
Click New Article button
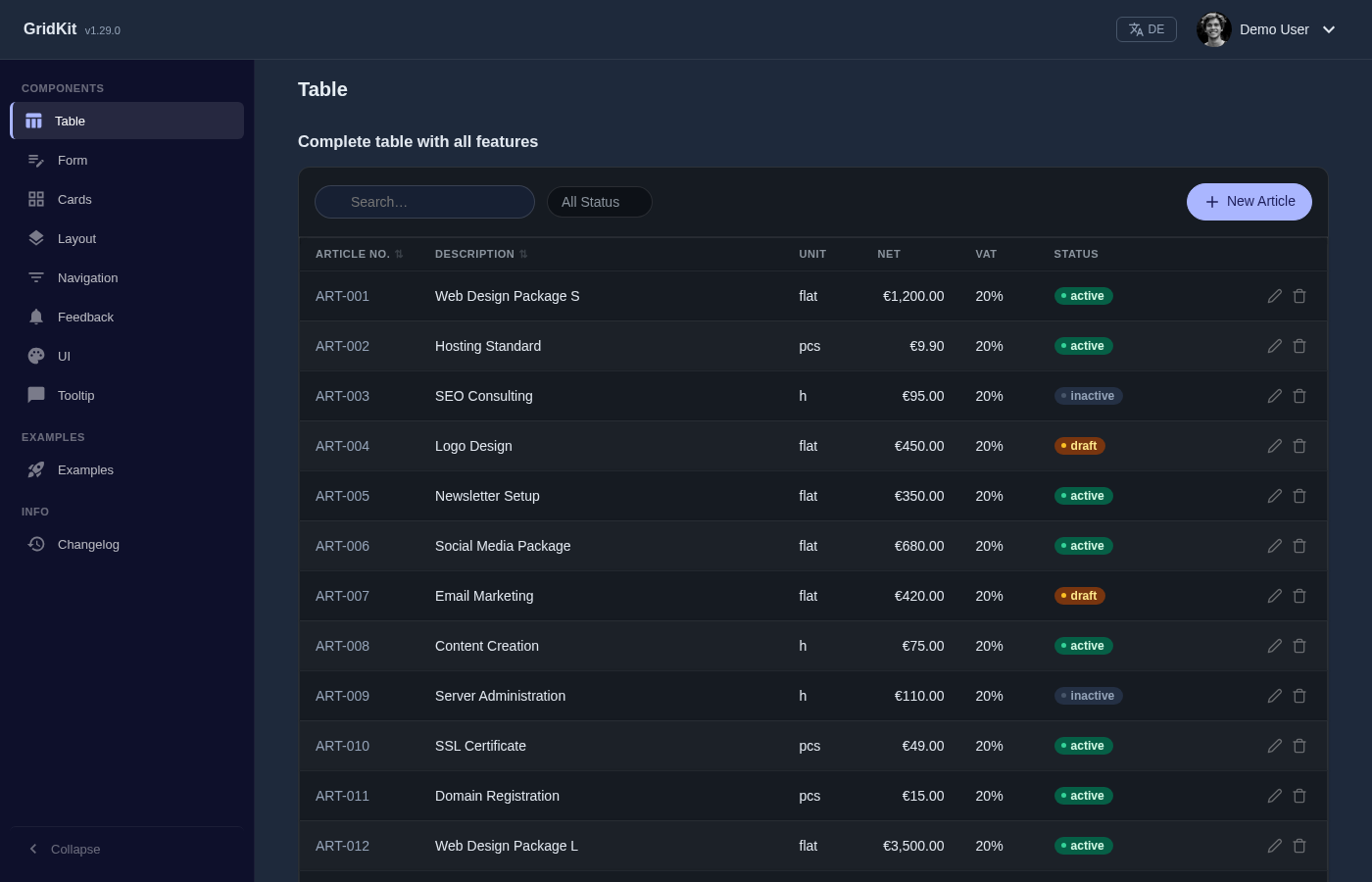[x=1249, y=202]
